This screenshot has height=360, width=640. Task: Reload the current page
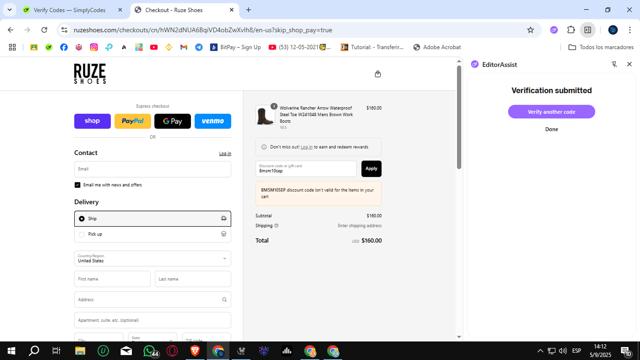pyautogui.click(x=44, y=30)
